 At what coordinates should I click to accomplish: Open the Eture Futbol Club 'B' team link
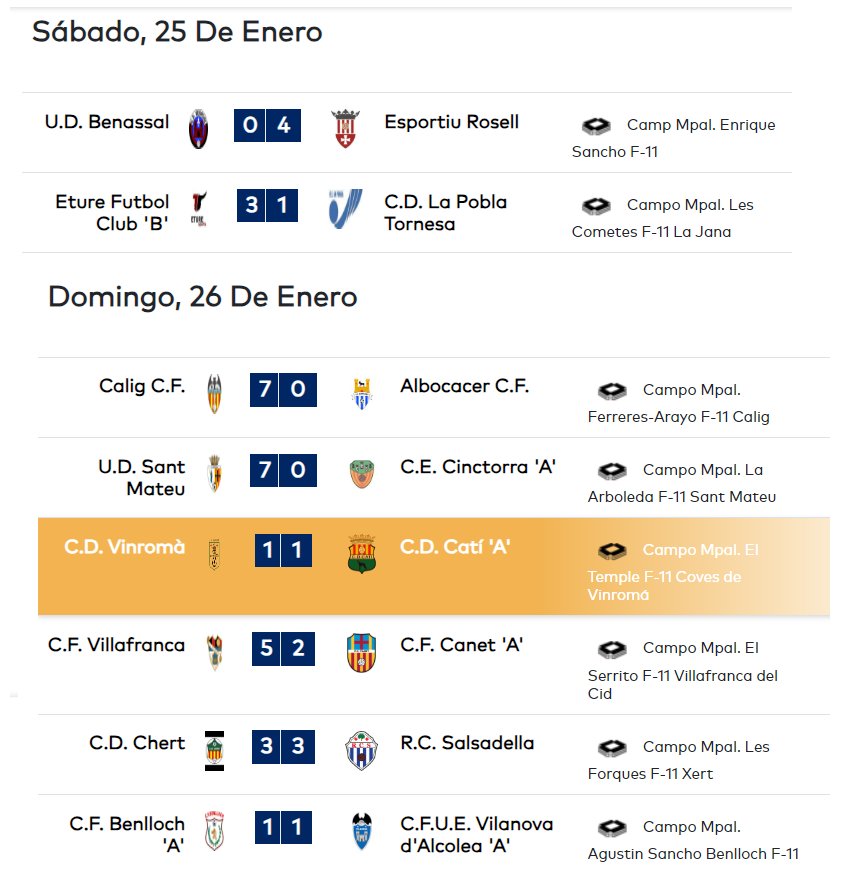click(x=112, y=212)
